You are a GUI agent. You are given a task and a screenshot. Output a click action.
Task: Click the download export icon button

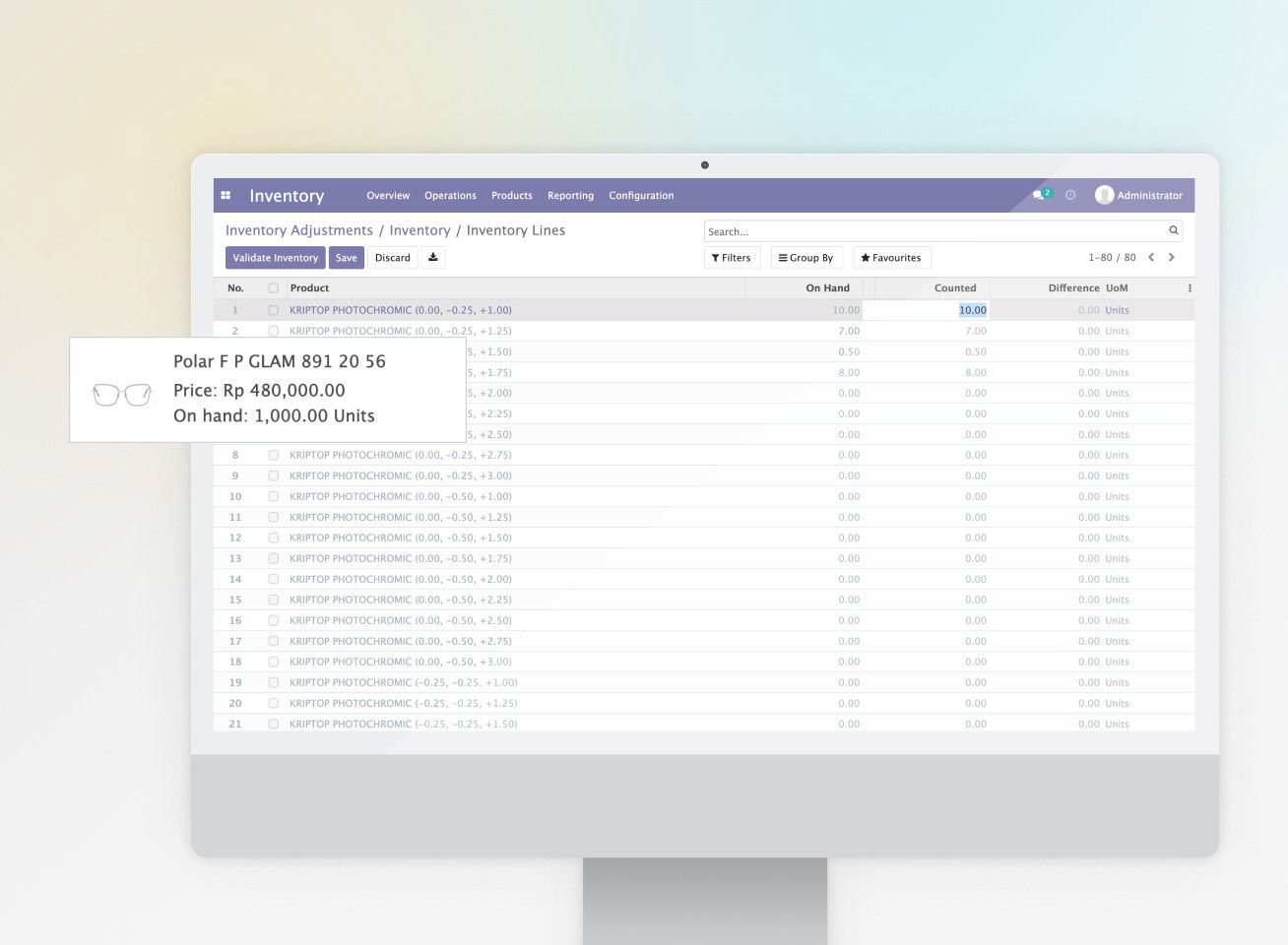click(432, 258)
